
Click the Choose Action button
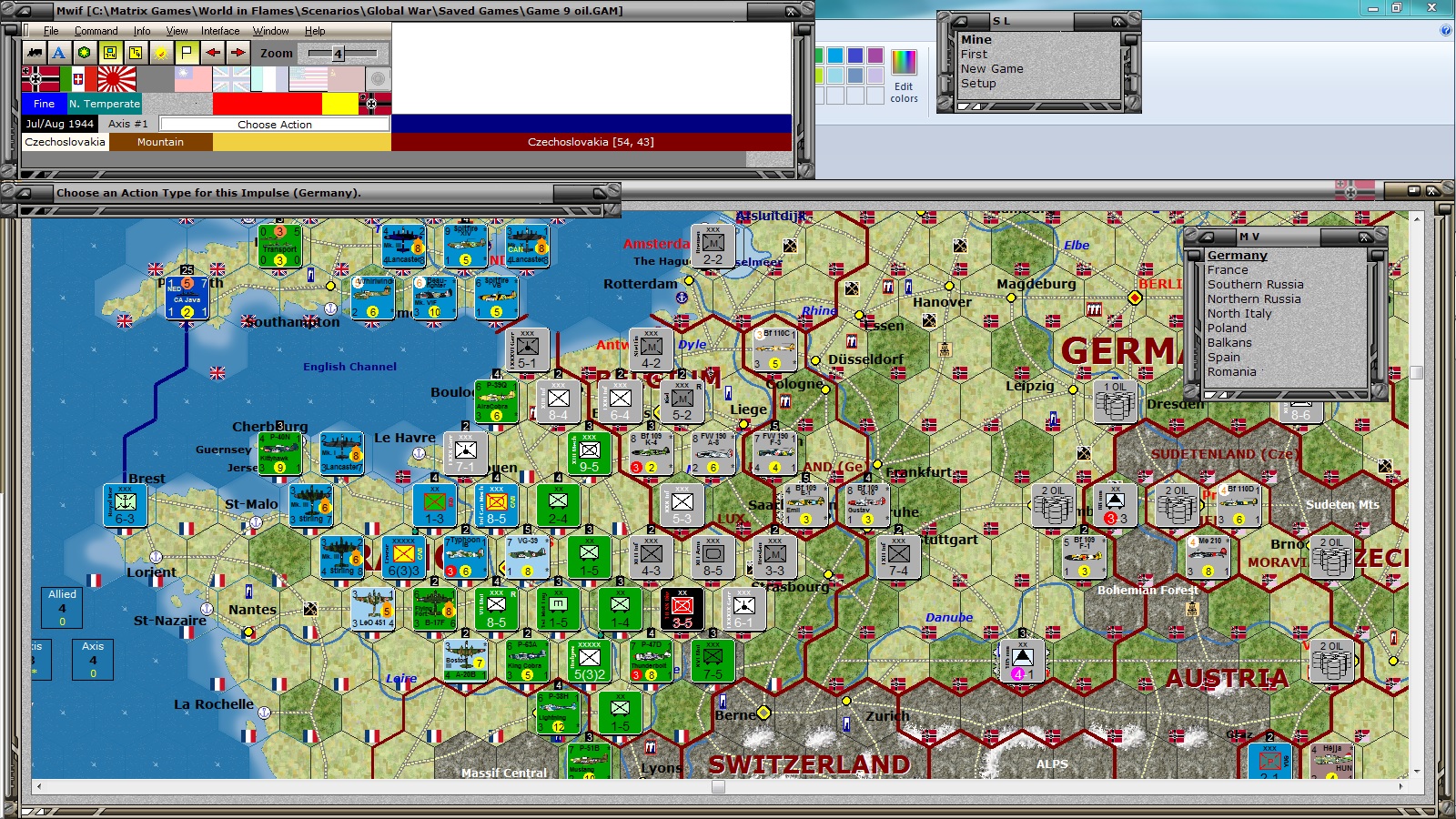click(275, 124)
